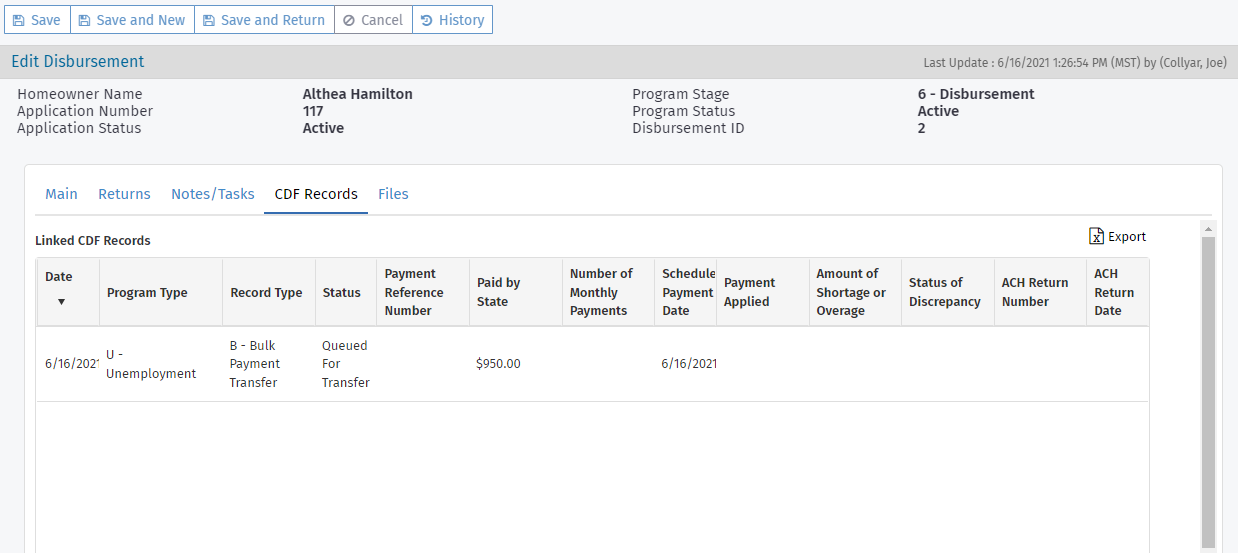The image size is (1238, 553).
Task: Click Save and Return button
Action: (264, 20)
